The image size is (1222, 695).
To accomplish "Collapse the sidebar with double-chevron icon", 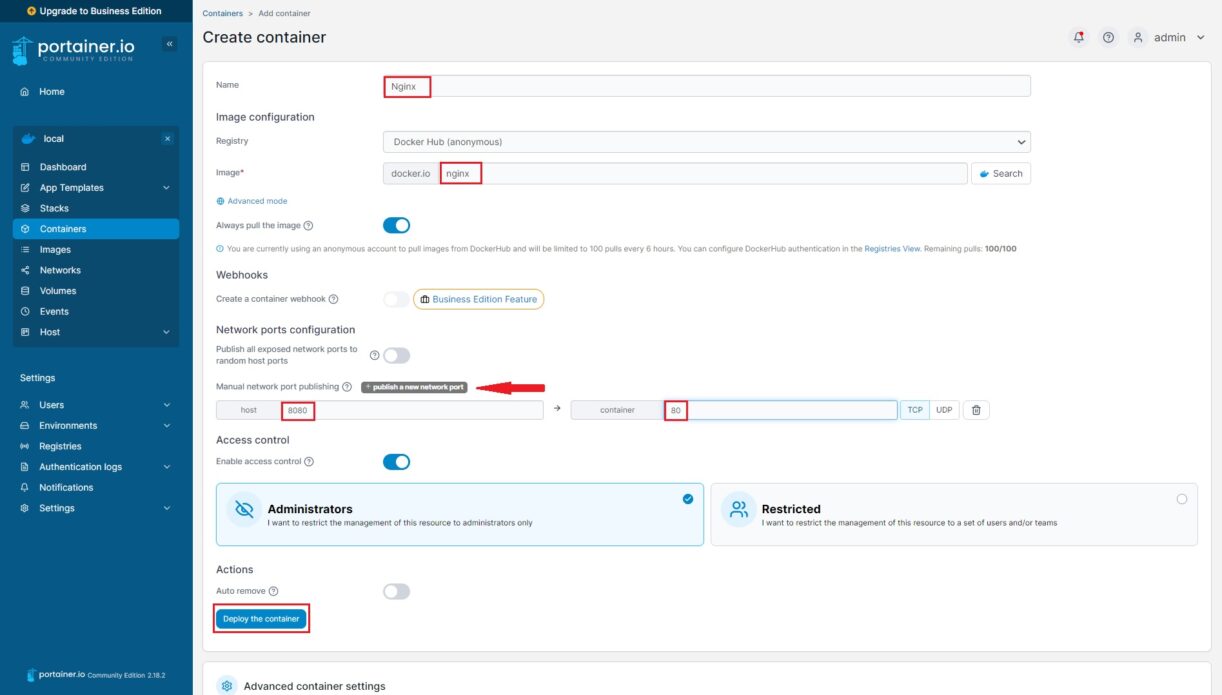I will coord(169,44).
